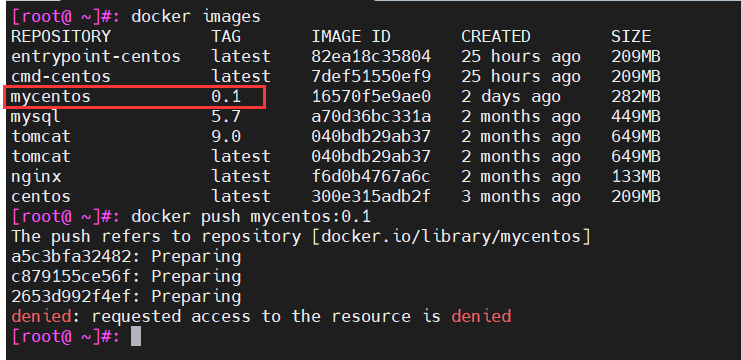Click the docker push mycentos:0.1 command text

pyautogui.click(x=251, y=217)
